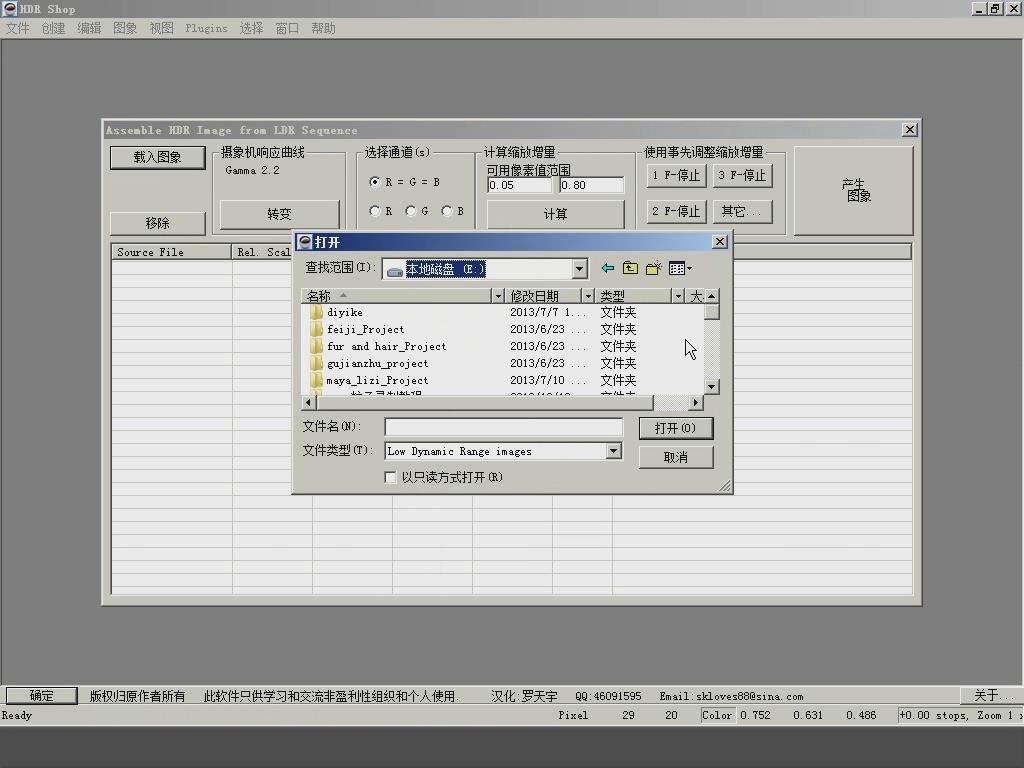This screenshot has width=1024, height=768.
Task: Choose the 2 F-停止 preset
Action: click(676, 211)
